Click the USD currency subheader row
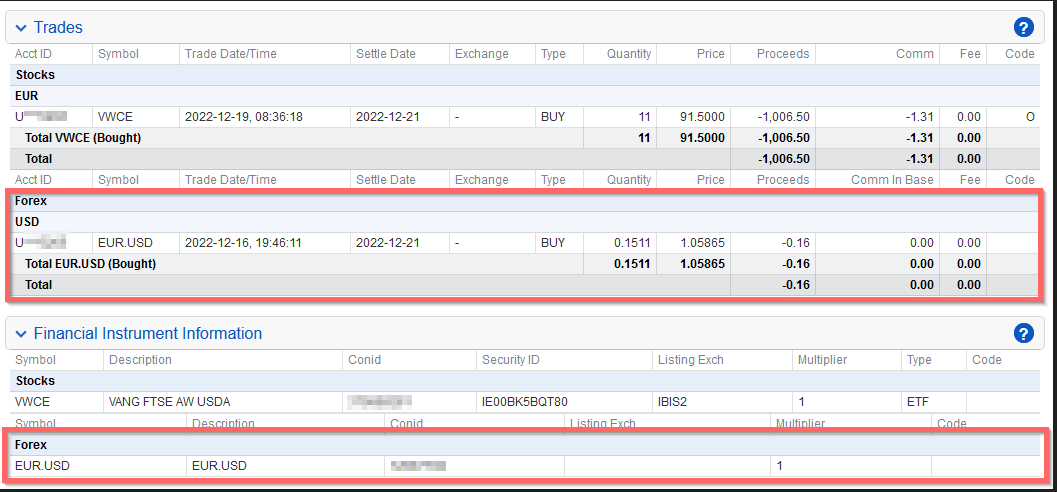 pyautogui.click(x=27, y=222)
